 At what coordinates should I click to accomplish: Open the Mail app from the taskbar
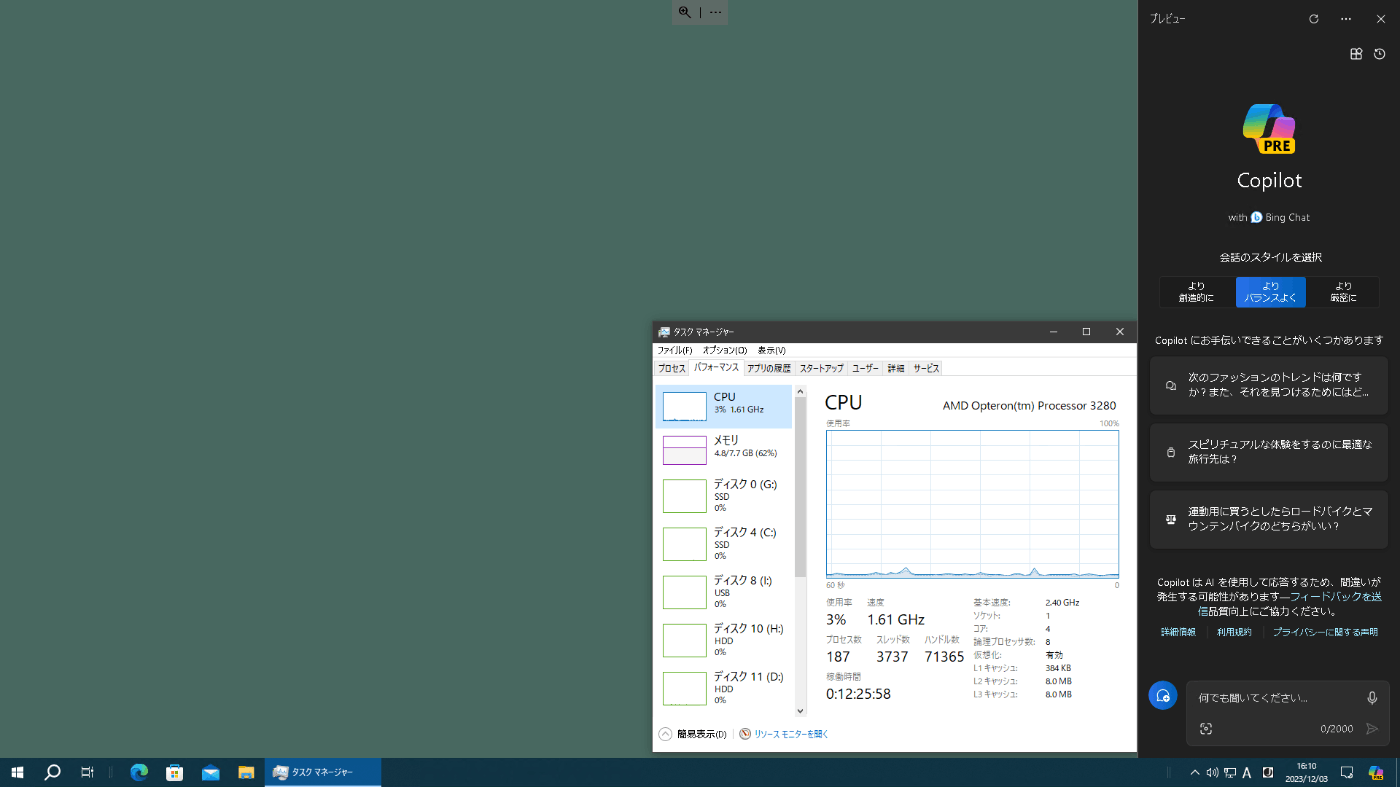[210, 772]
